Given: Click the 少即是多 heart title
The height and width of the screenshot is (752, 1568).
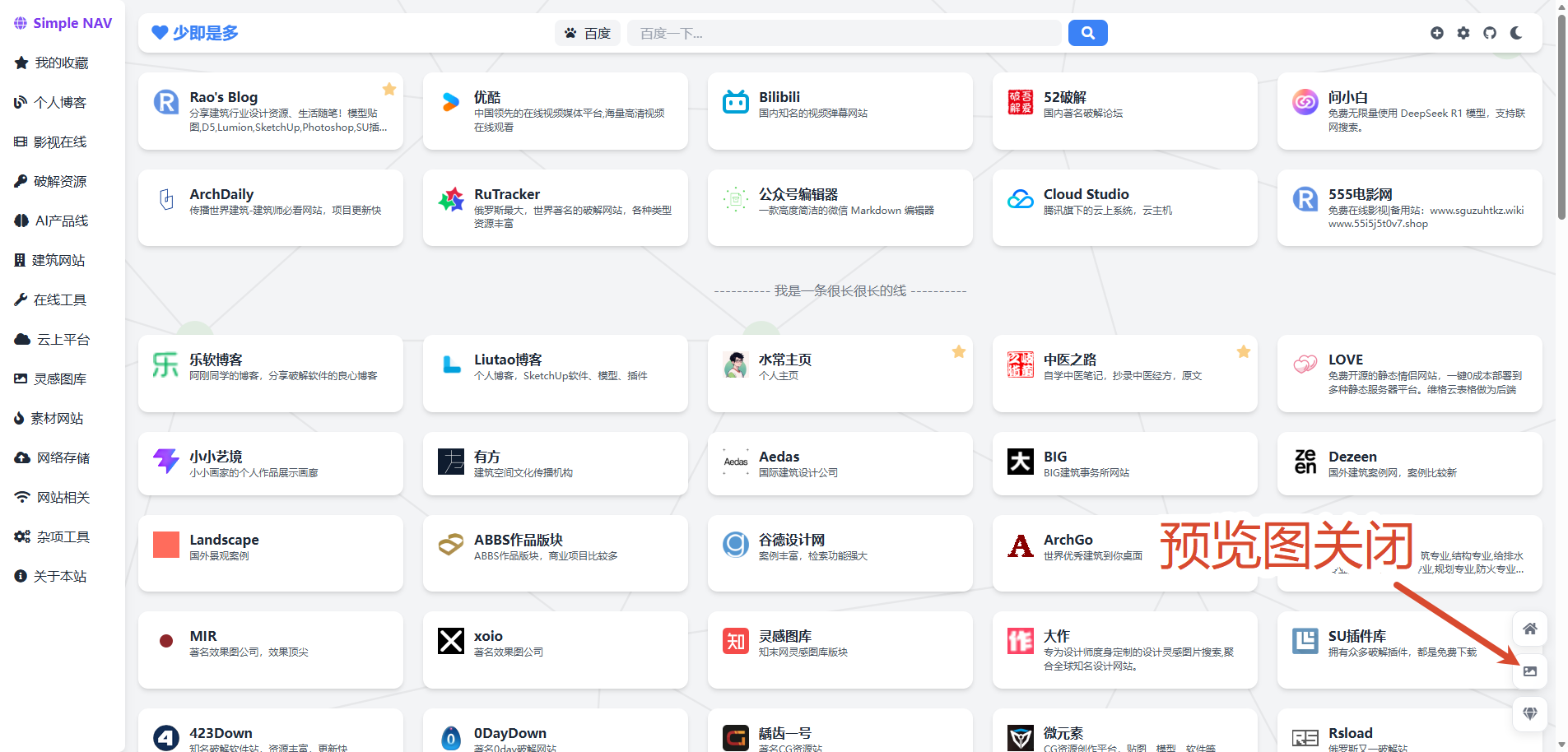Looking at the screenshot, I should click(x=195, y=33).
